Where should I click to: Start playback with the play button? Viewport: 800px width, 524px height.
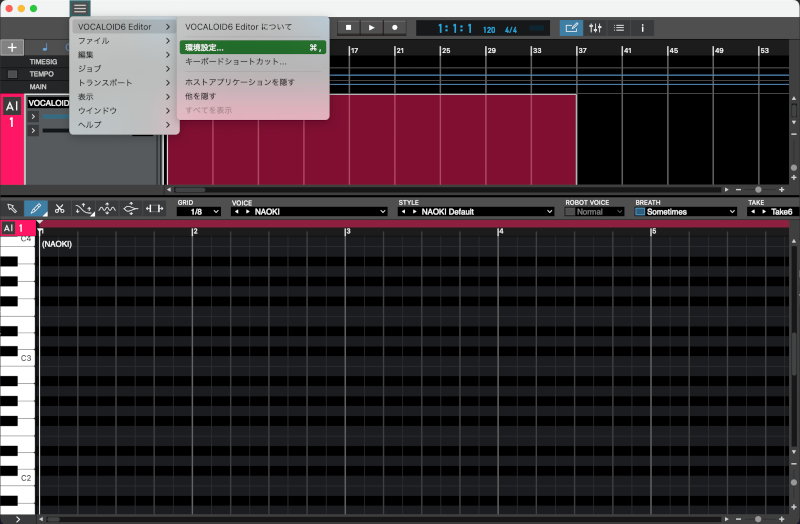pyautogui.click(x=371, y=28)
